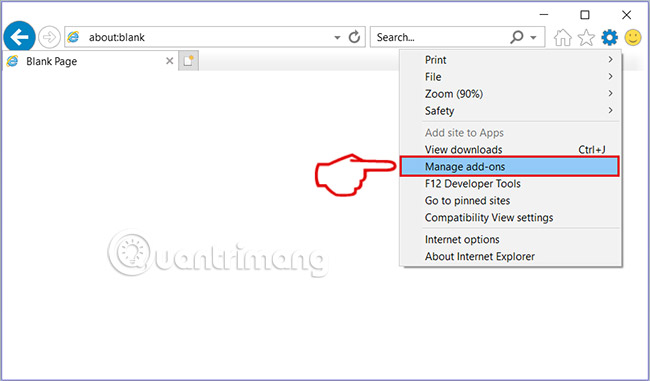This screenshot has width=650, height=381.
Task: Open the Home page icon
Action: (563, 38)
